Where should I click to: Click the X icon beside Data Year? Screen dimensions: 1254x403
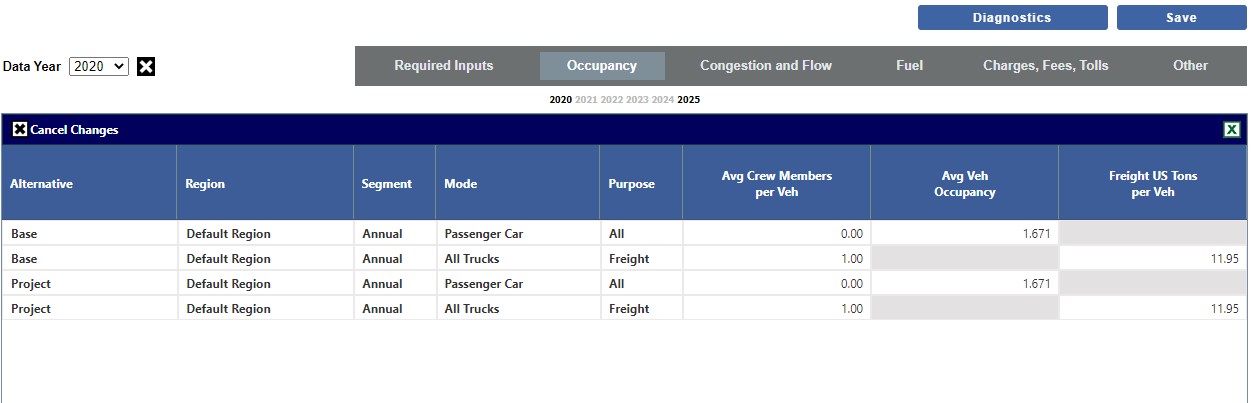pos(146,67)
